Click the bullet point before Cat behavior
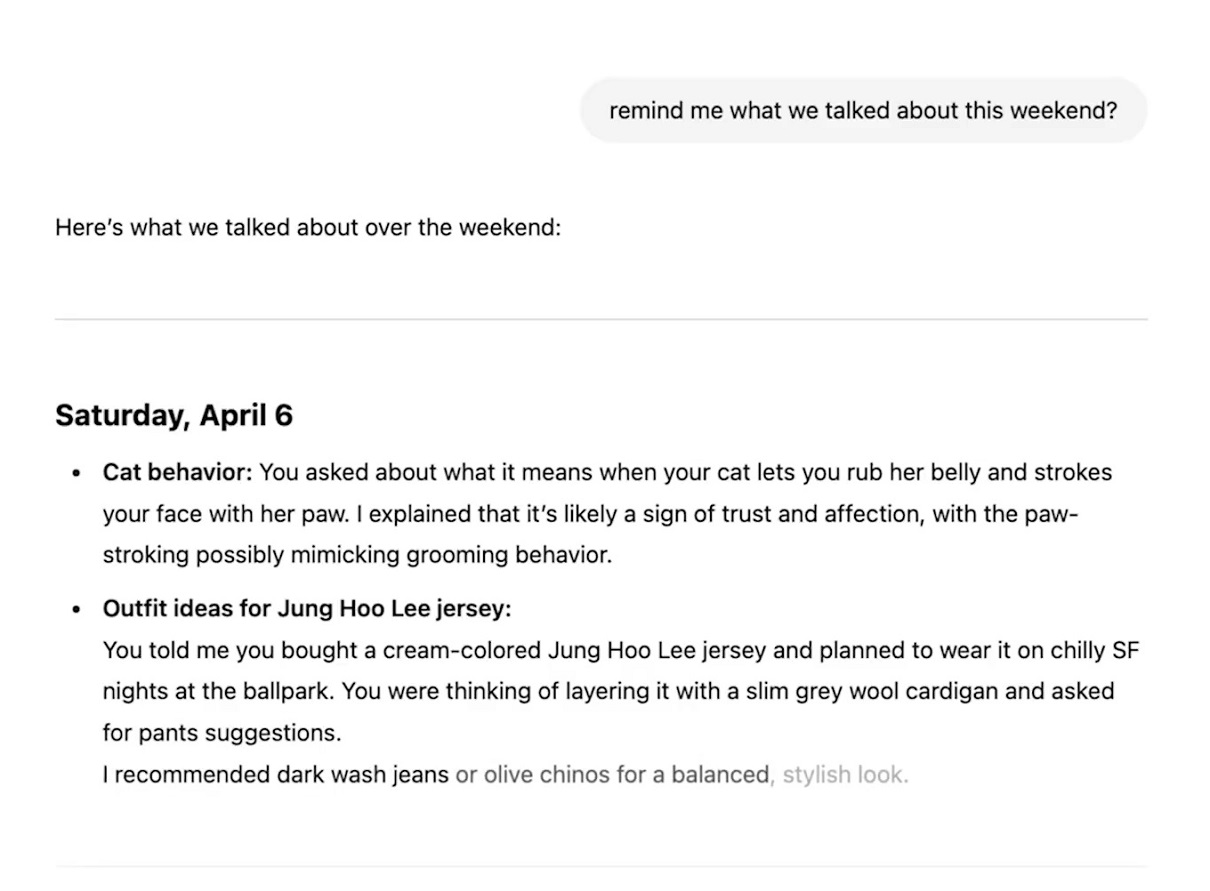 tap(76, 473)
